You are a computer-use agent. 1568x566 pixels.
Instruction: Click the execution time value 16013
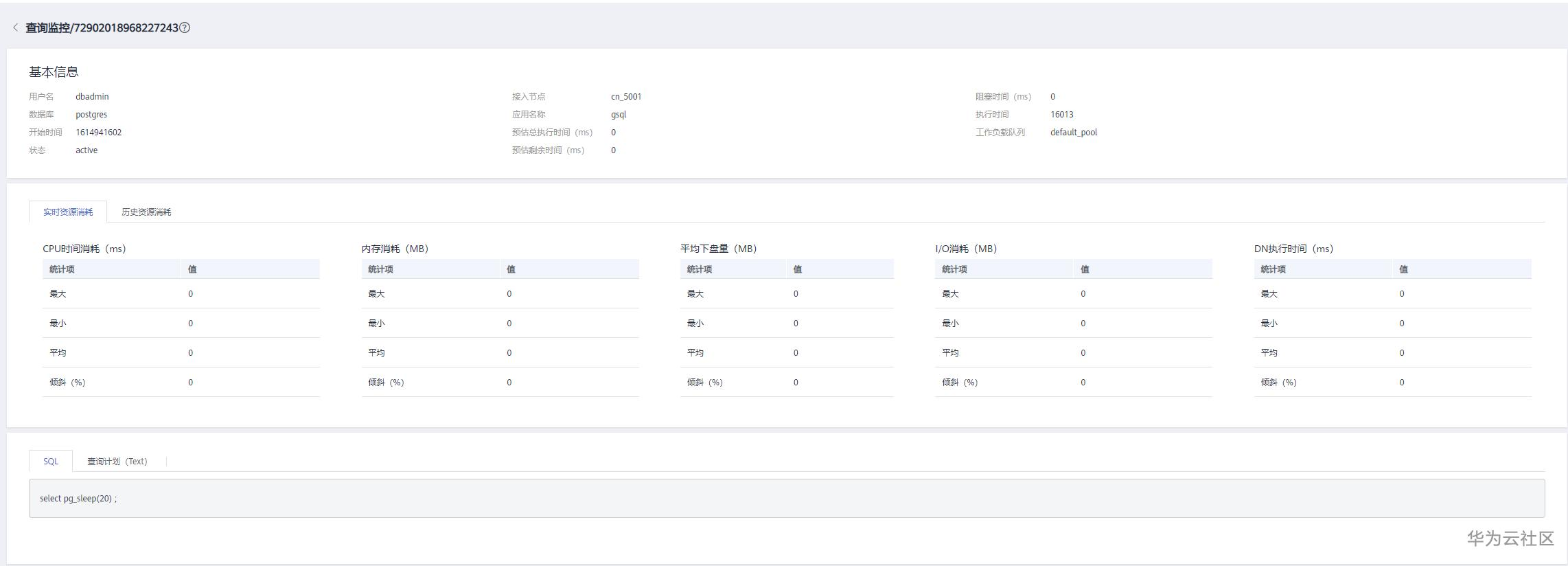pos(1062,115)
